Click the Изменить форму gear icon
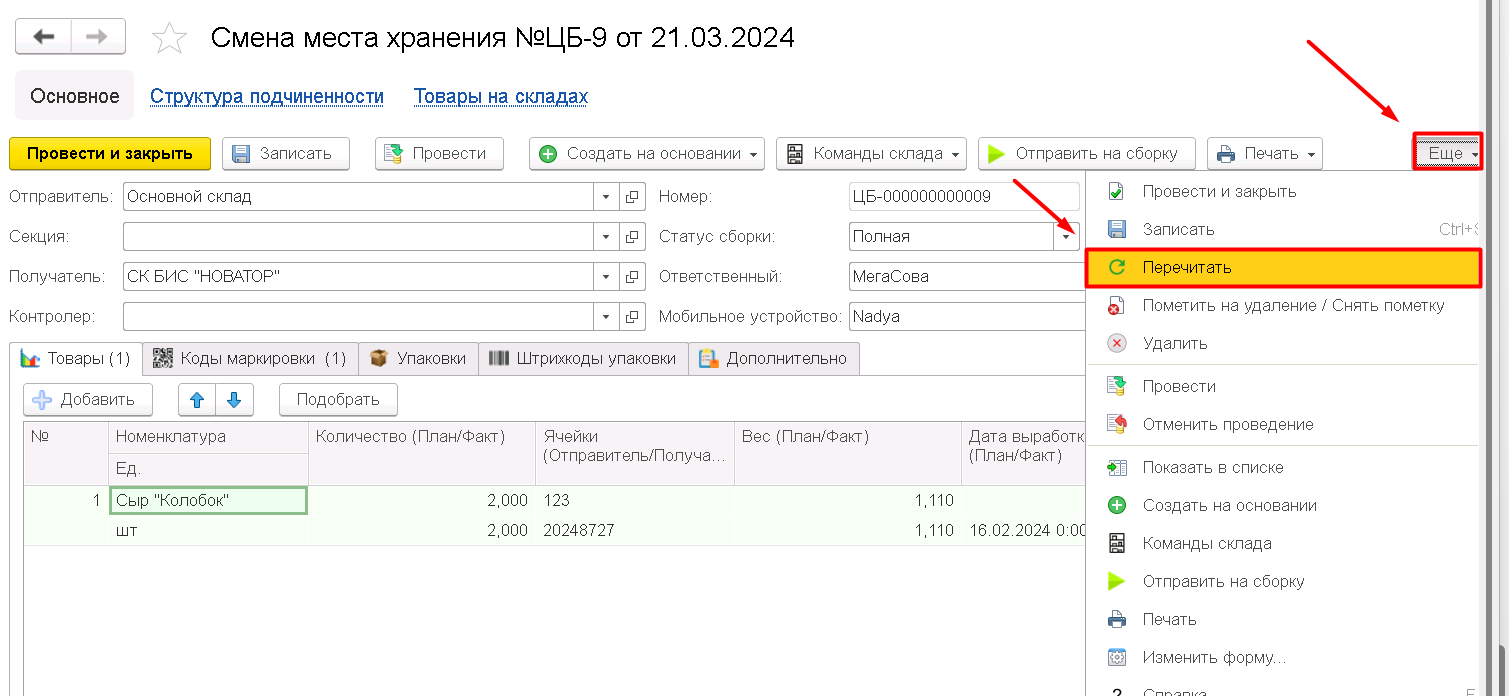Image resolution: width=1509 pixels, height=696 pixels. pyautogui.click(x=1117, y=657)
